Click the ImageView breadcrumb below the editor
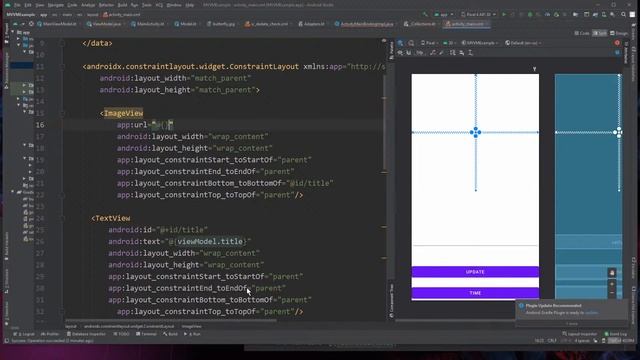 (x=191, y=327)
